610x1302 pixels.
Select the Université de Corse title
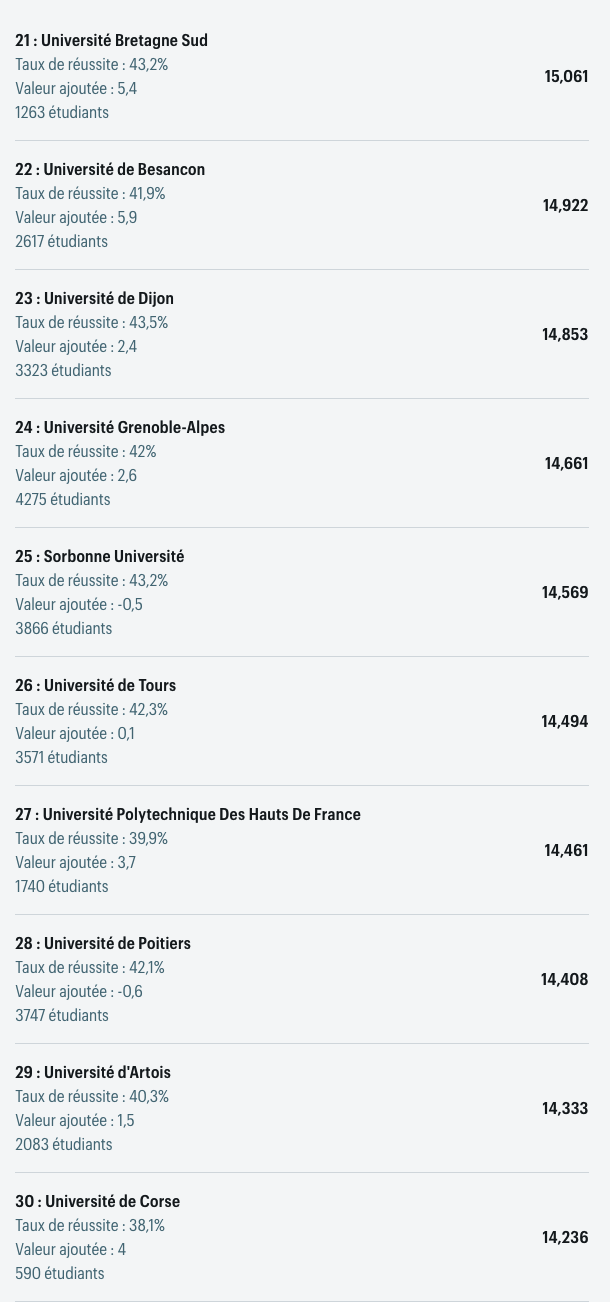click(97, 1202)
